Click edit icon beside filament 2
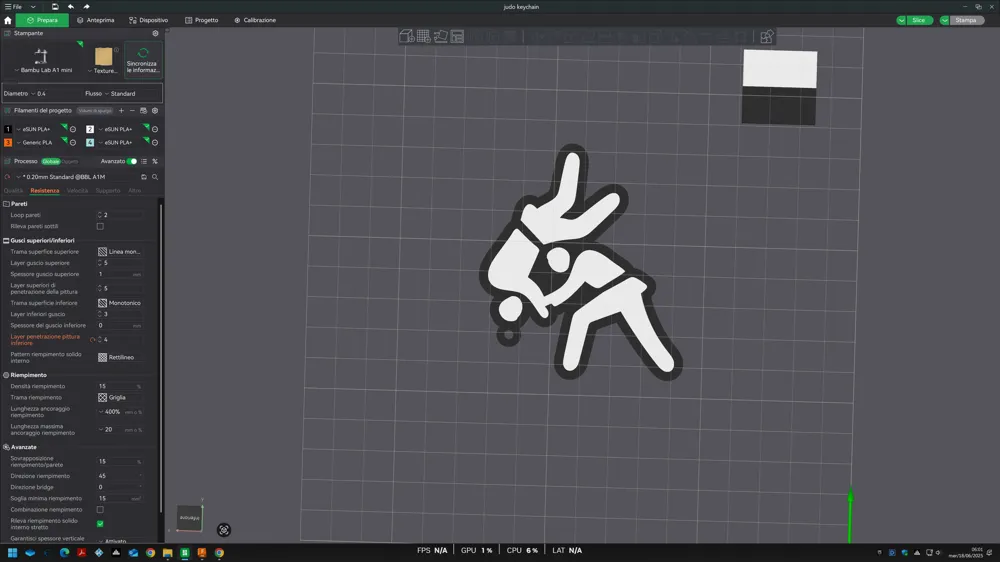The image size is (1000, 562). point(155,129)
